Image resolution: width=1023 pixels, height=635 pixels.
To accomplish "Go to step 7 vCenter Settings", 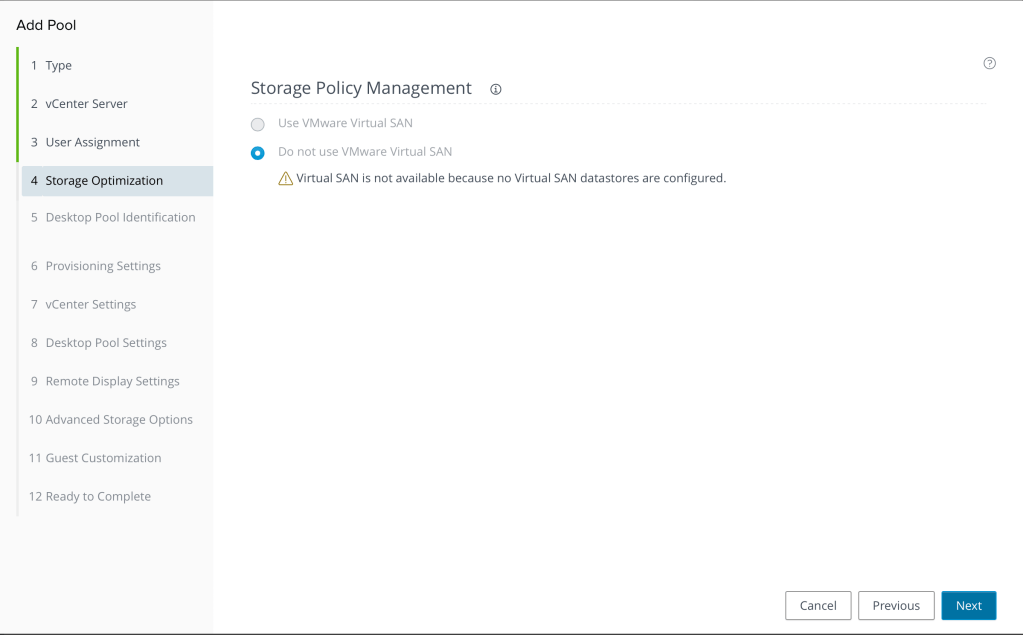I will (90, 304).
